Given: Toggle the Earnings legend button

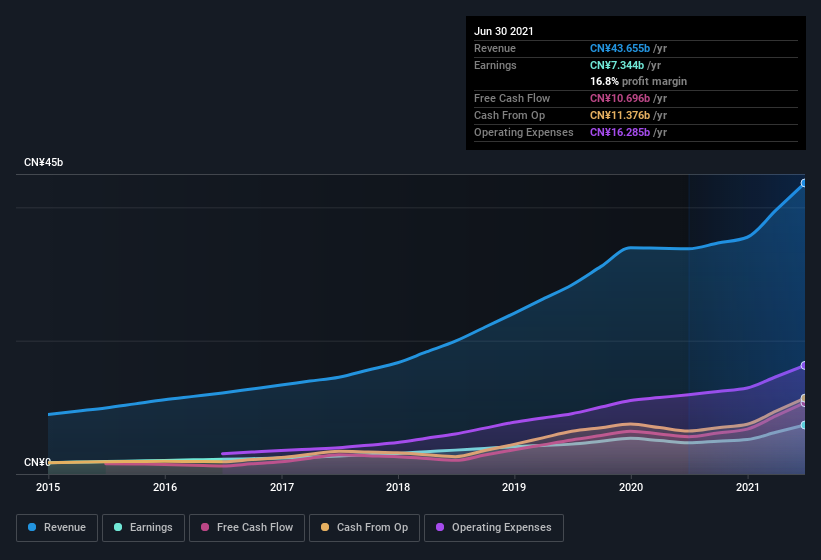Looking at the screenshot, I should coord(143,528).
